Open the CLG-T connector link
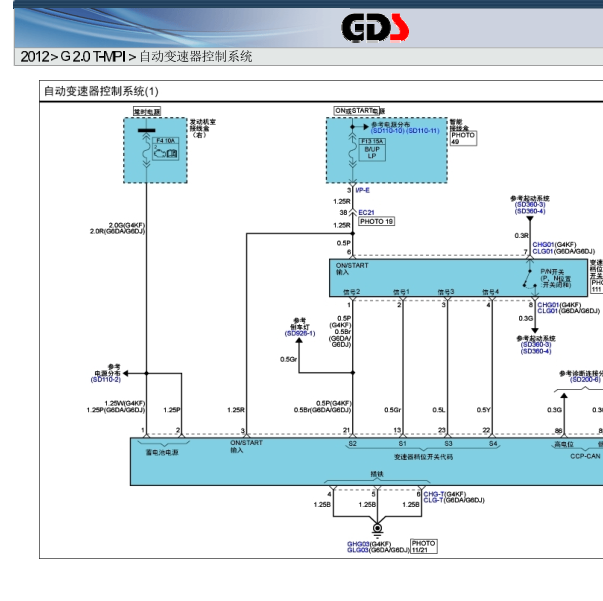 point(433,500)
